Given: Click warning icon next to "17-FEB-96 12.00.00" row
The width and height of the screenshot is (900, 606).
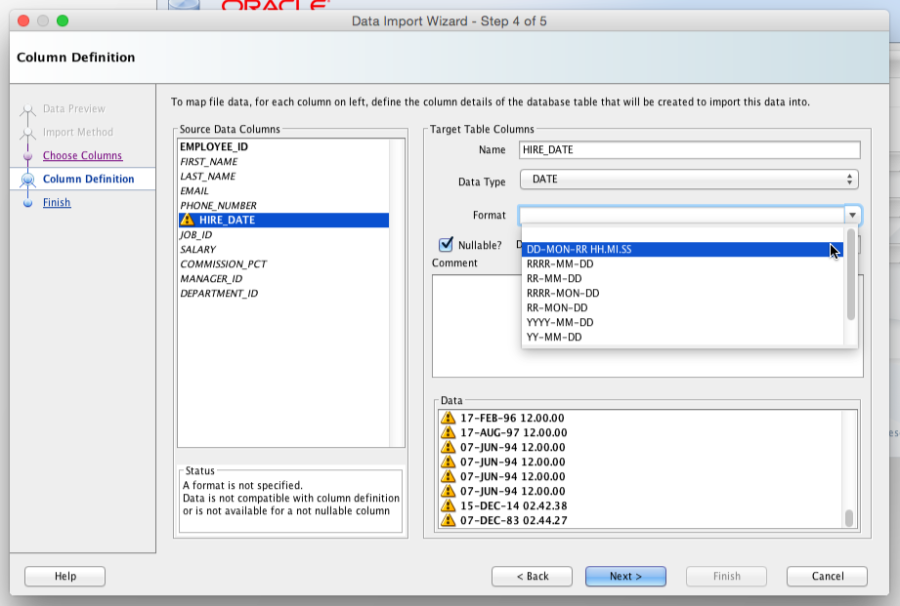Looking at the screenshot, I should click(x=450, y=419).
